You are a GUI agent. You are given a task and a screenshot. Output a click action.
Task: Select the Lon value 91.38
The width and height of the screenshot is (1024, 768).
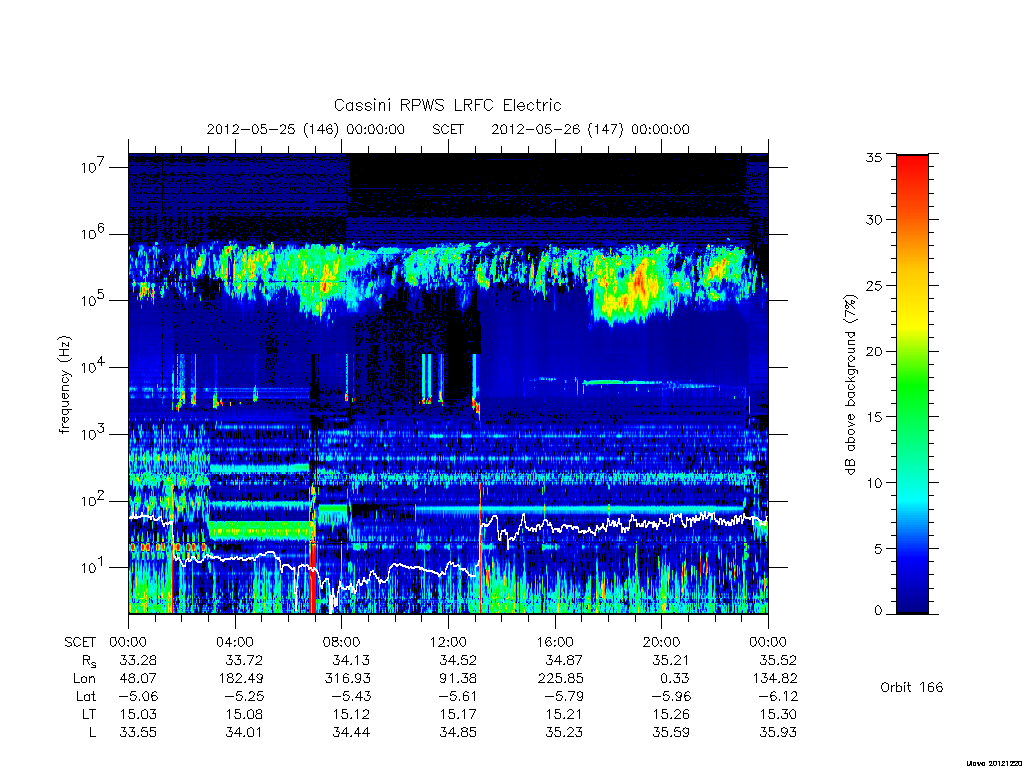458,679
